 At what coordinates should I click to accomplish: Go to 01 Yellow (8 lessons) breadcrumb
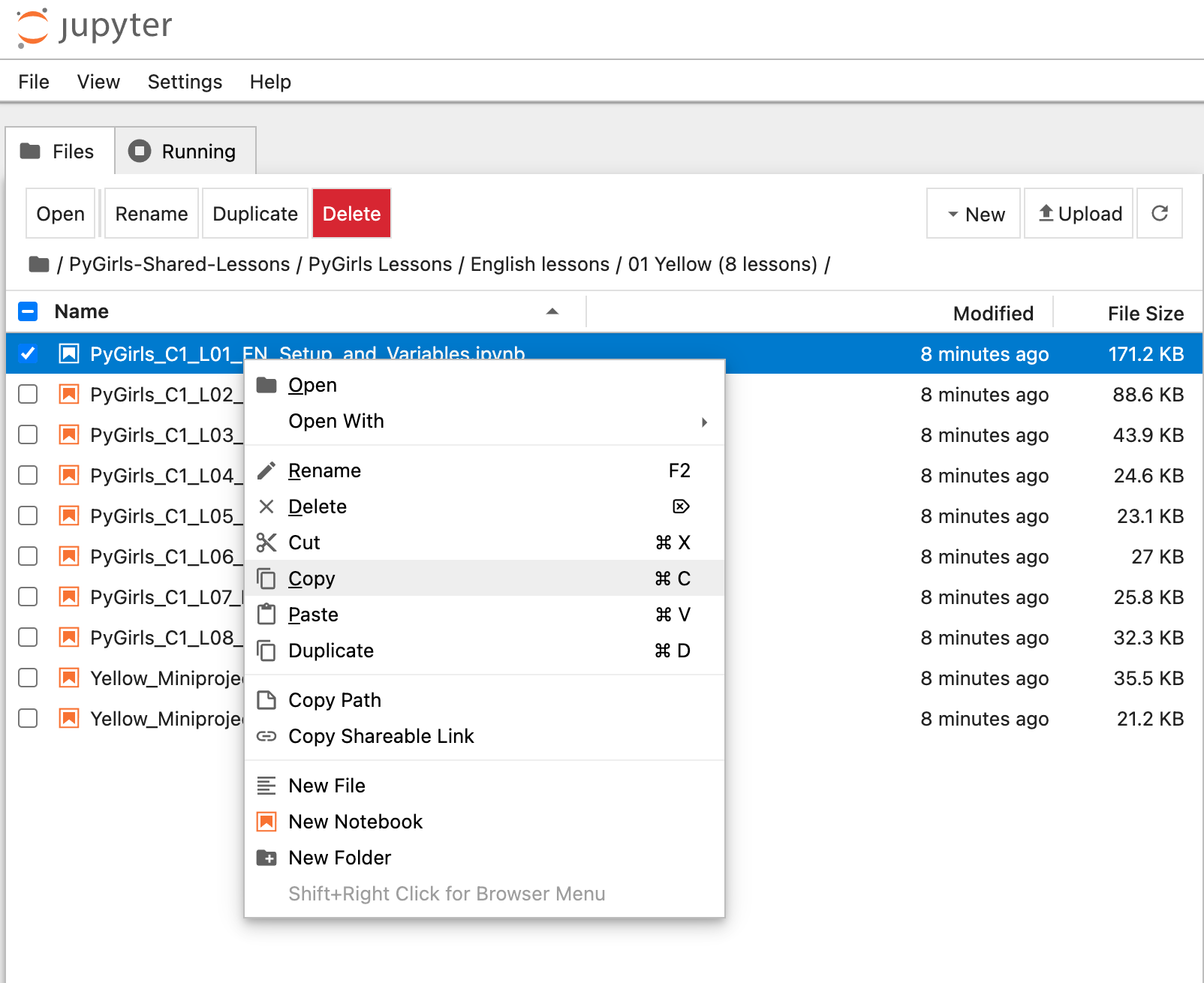pyautogui.click(x=723, y=264)
